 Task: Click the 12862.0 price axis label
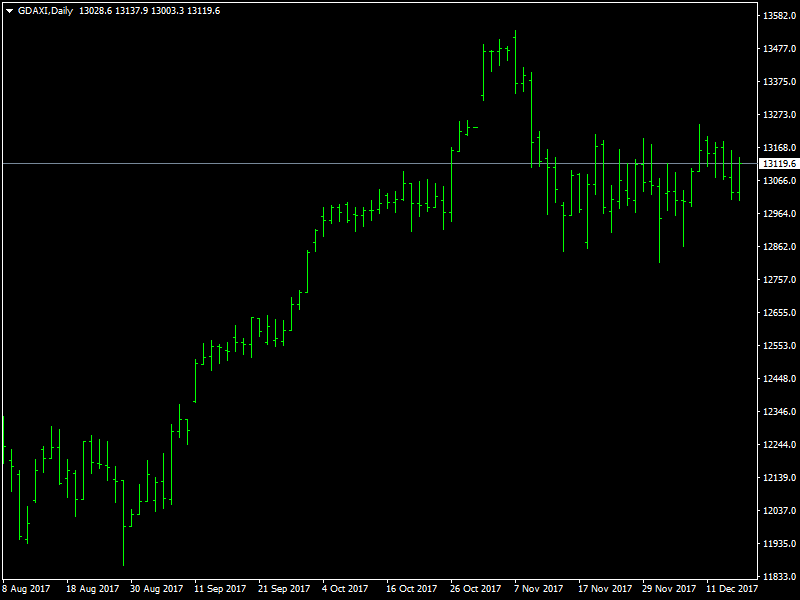coord(779,247)
